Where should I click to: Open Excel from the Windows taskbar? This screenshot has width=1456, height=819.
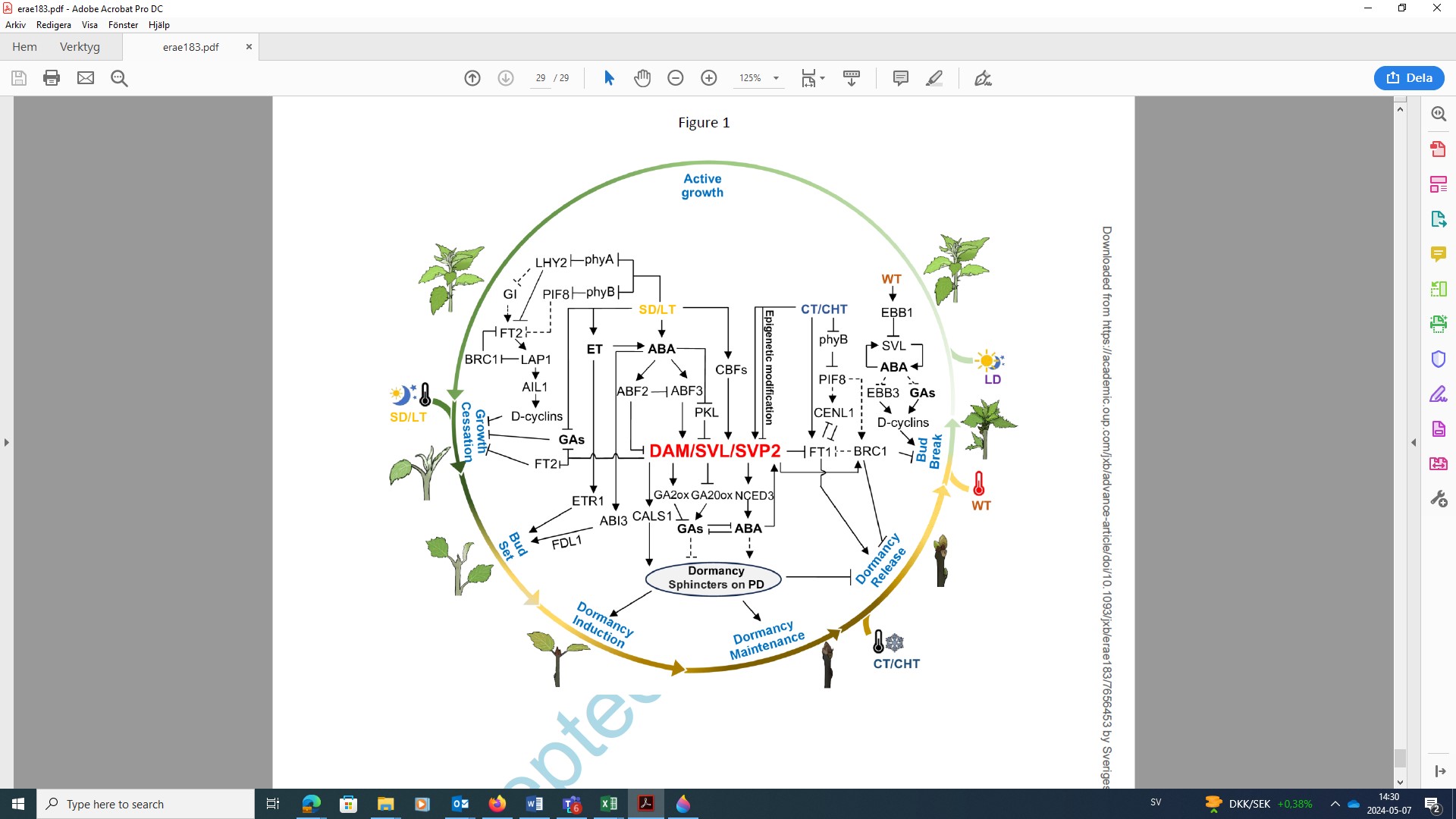(x=609, y=804)
